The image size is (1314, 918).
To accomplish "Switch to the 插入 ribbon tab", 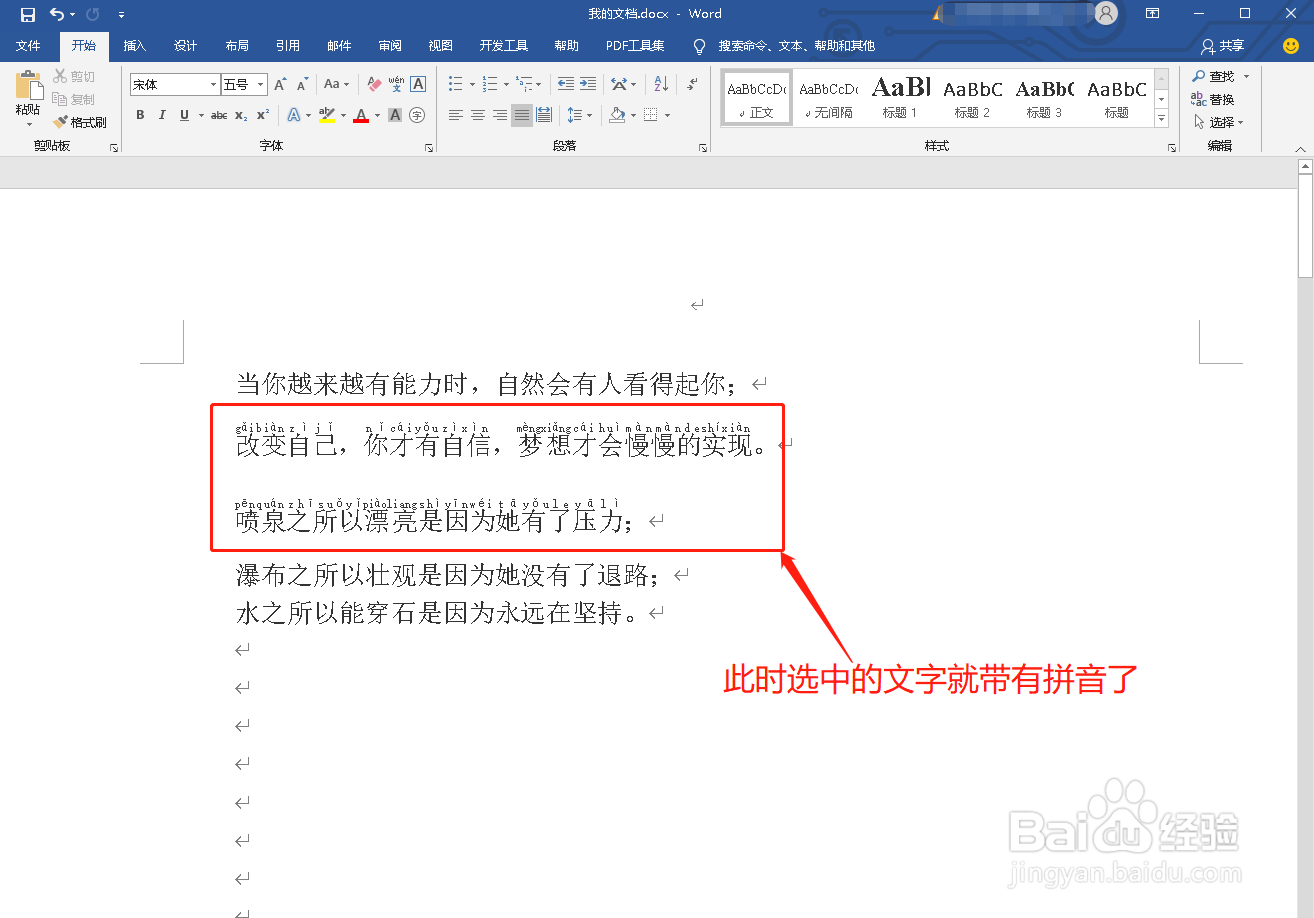I will click(x=135, y=45).
